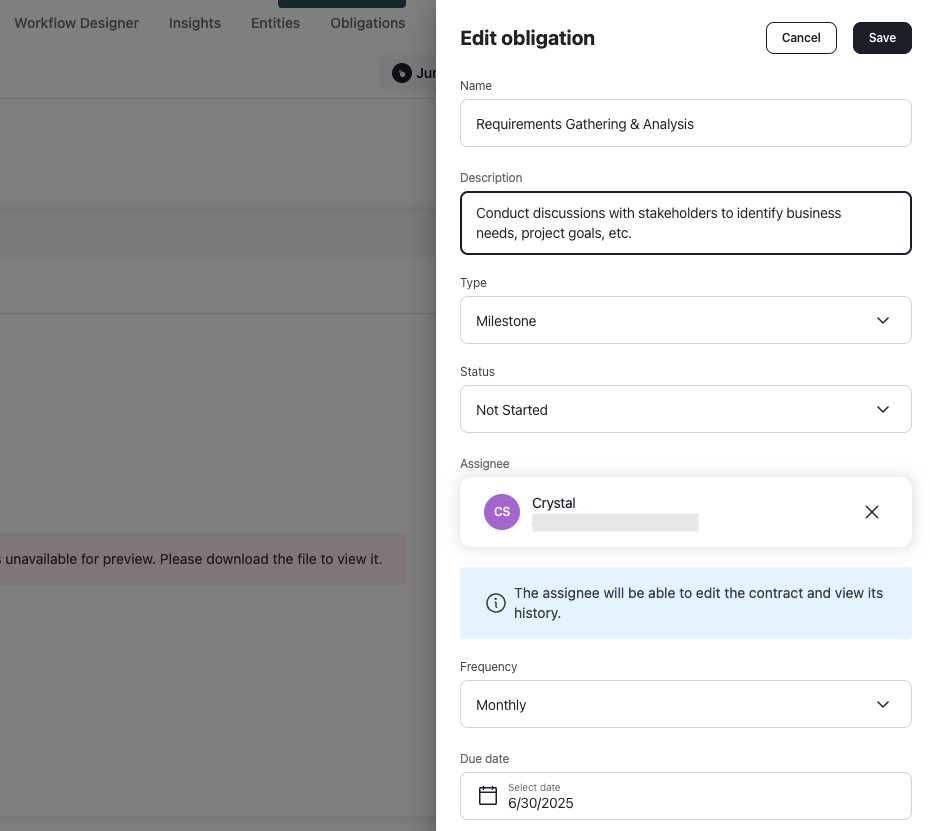Click the info icon in the assignee notice

[x=496, y=603]
